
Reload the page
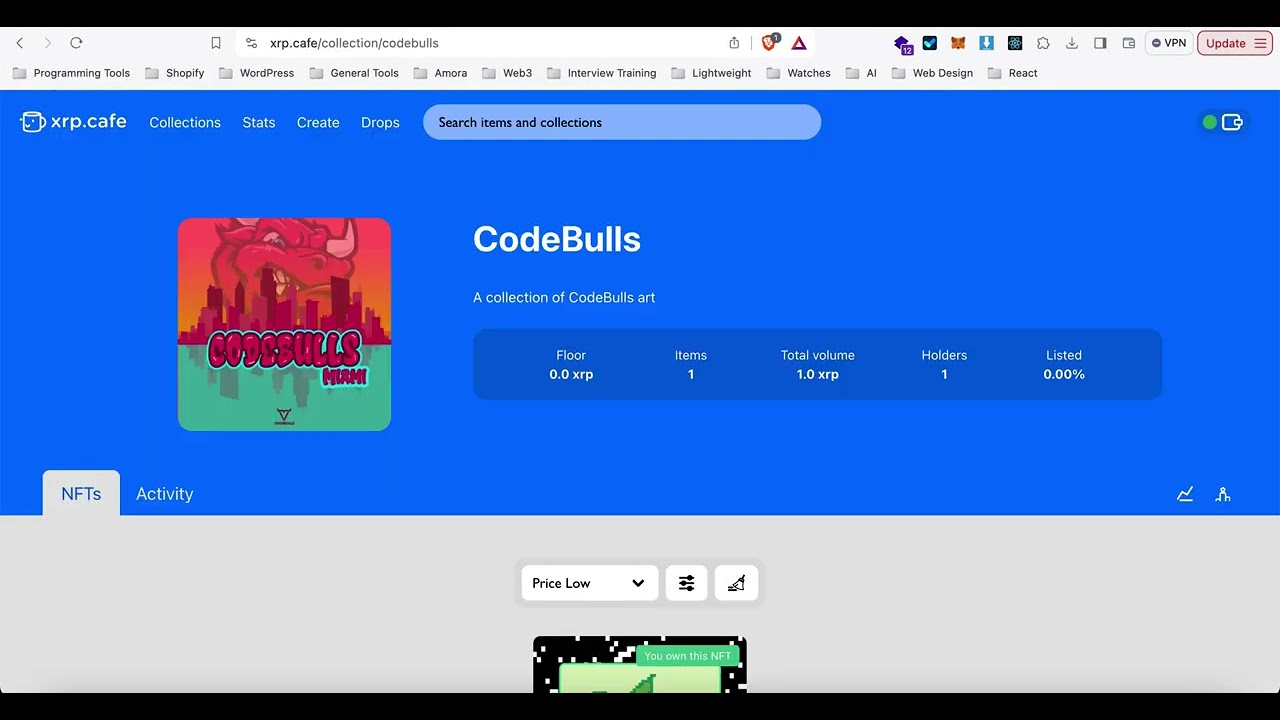[x=76, y=43]
